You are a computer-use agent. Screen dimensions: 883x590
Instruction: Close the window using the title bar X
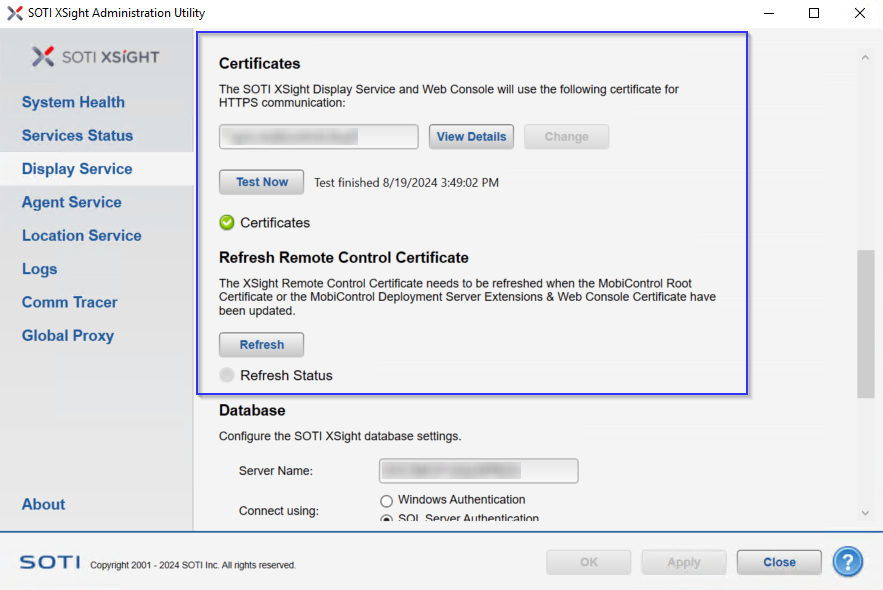tap(859, 13)
